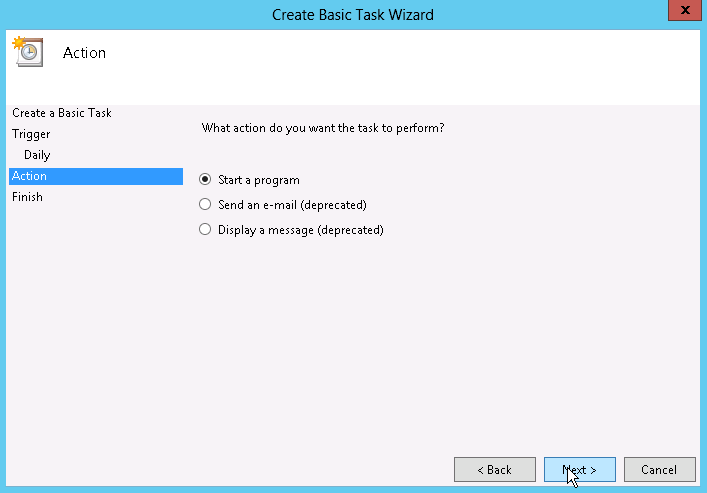
Task: Pick the Display a message radio circle
Action: point(205,230)
